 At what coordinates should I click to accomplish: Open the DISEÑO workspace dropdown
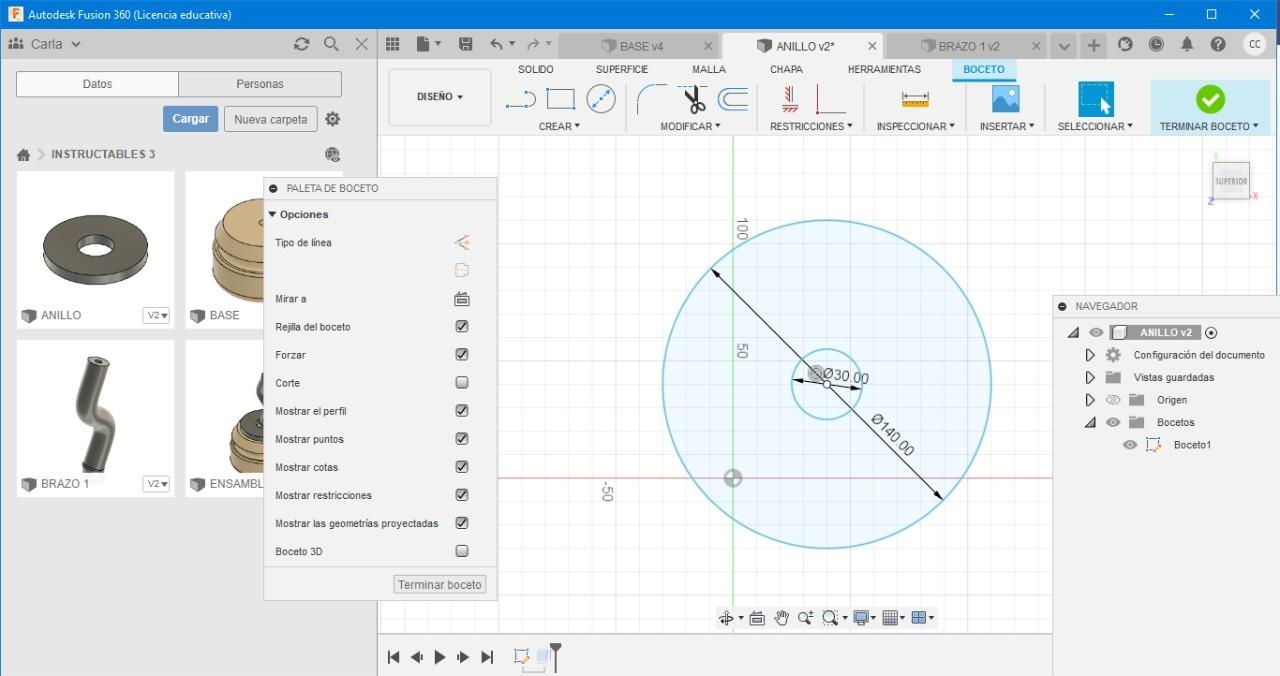[x=440, y=97]
